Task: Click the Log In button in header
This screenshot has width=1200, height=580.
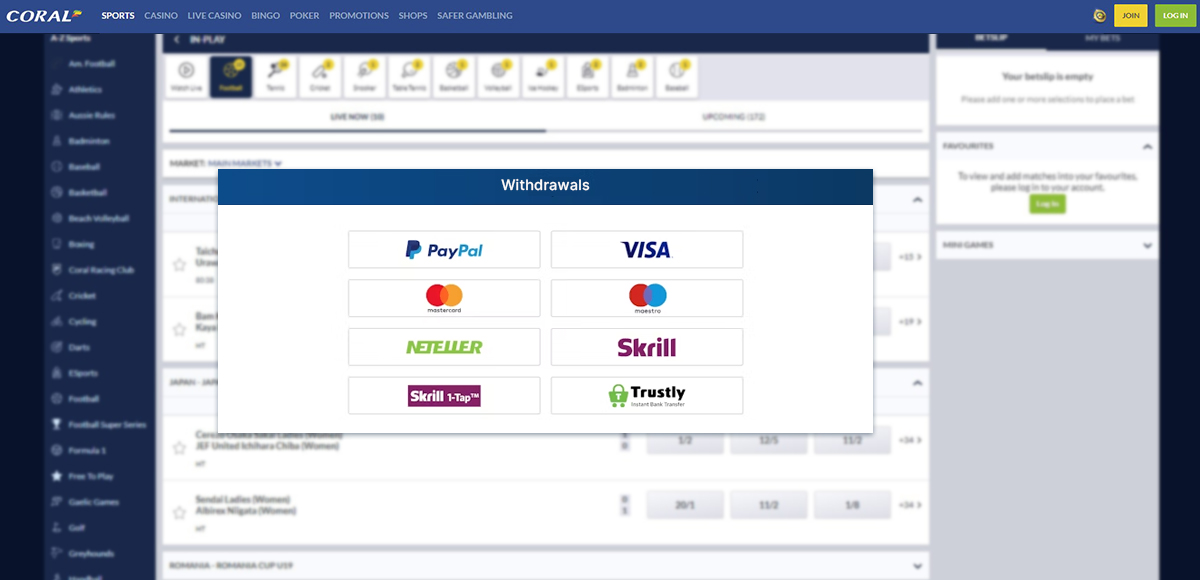Action: (x=1175, y=16)
